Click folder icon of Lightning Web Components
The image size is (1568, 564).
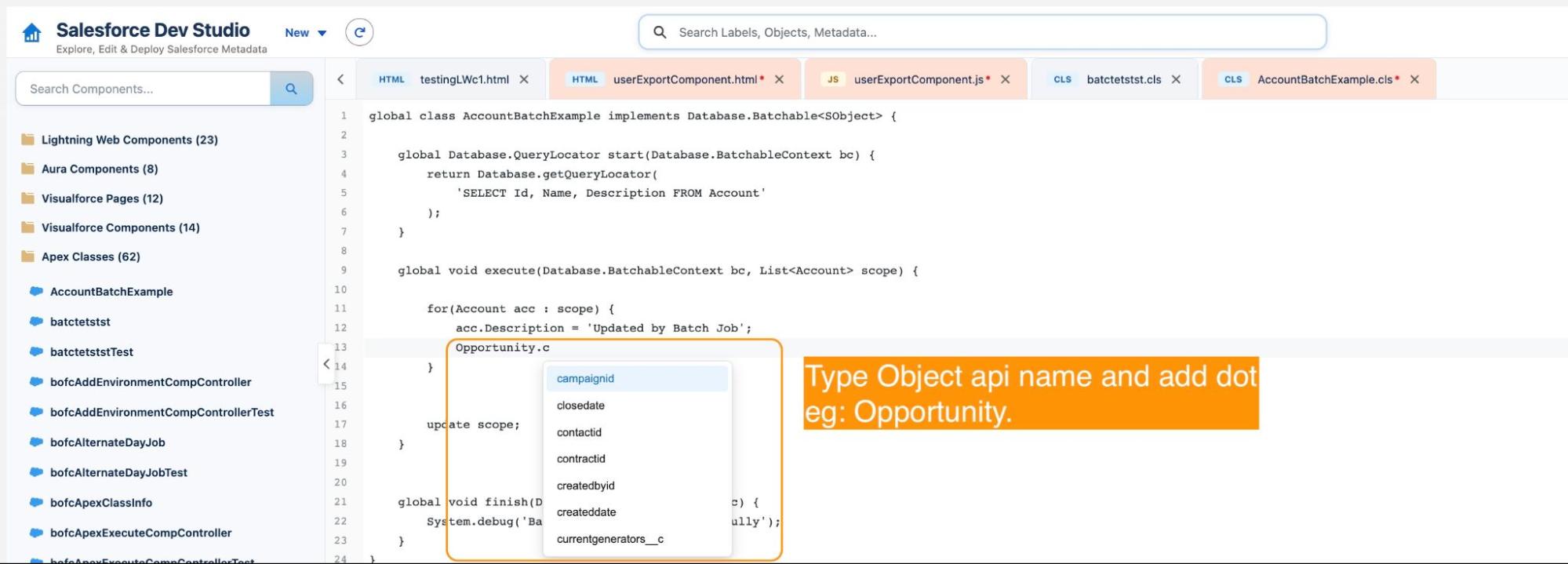pyautogui.click(x=28, y=140)
